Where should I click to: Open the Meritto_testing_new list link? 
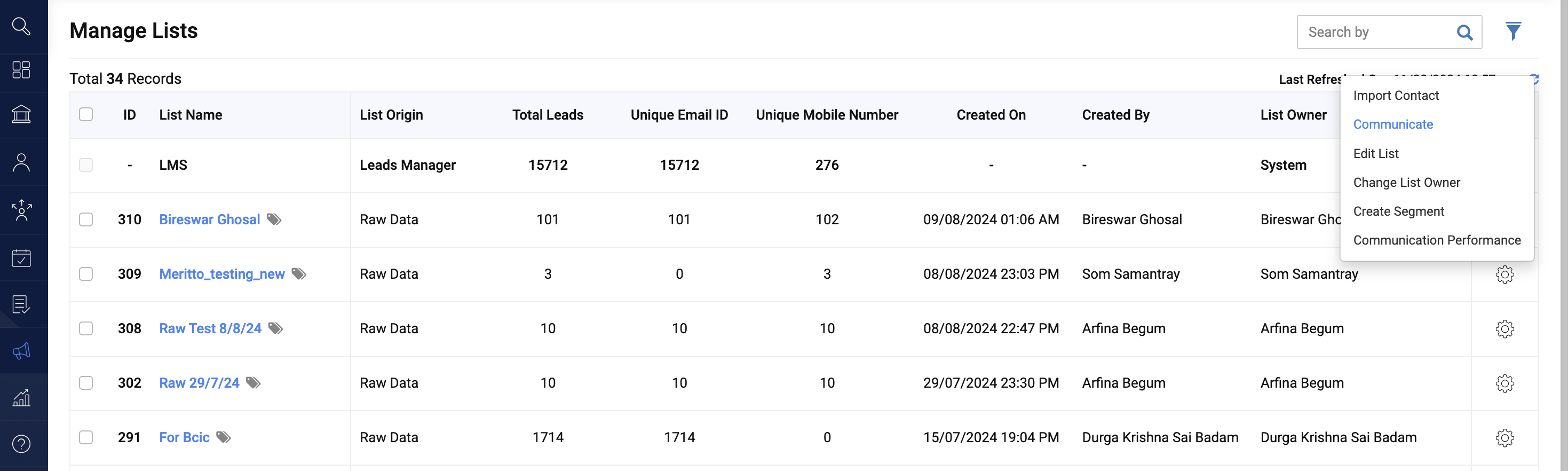(x=221, y=274)
